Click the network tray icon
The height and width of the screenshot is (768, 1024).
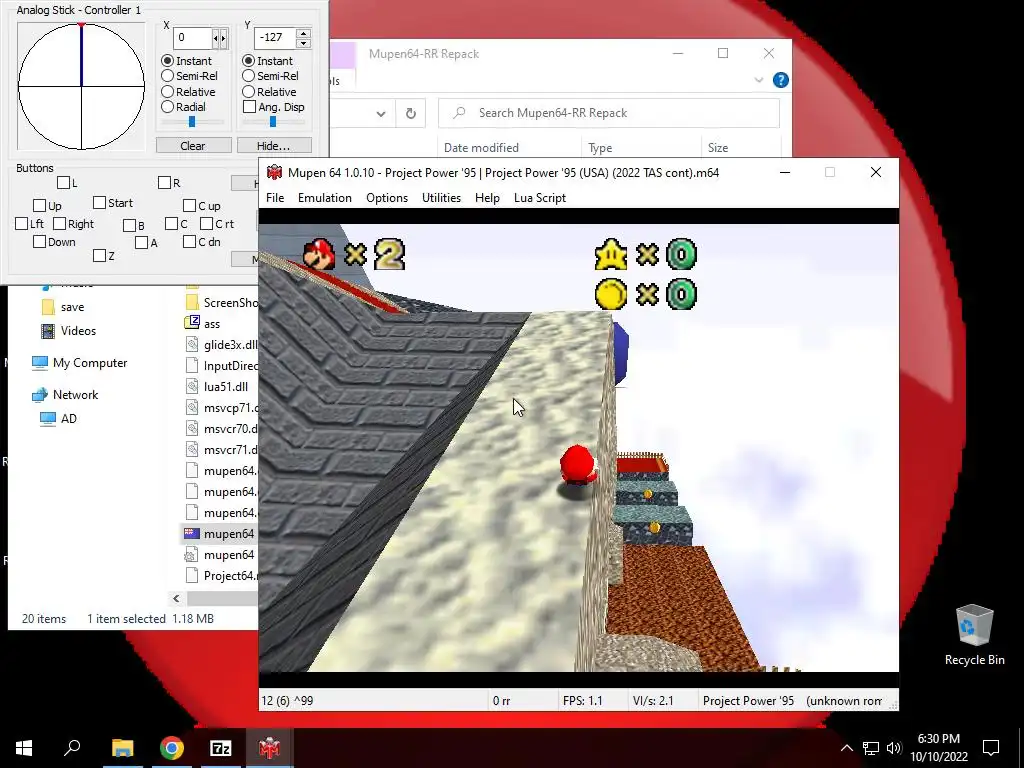tap(871, 748)
